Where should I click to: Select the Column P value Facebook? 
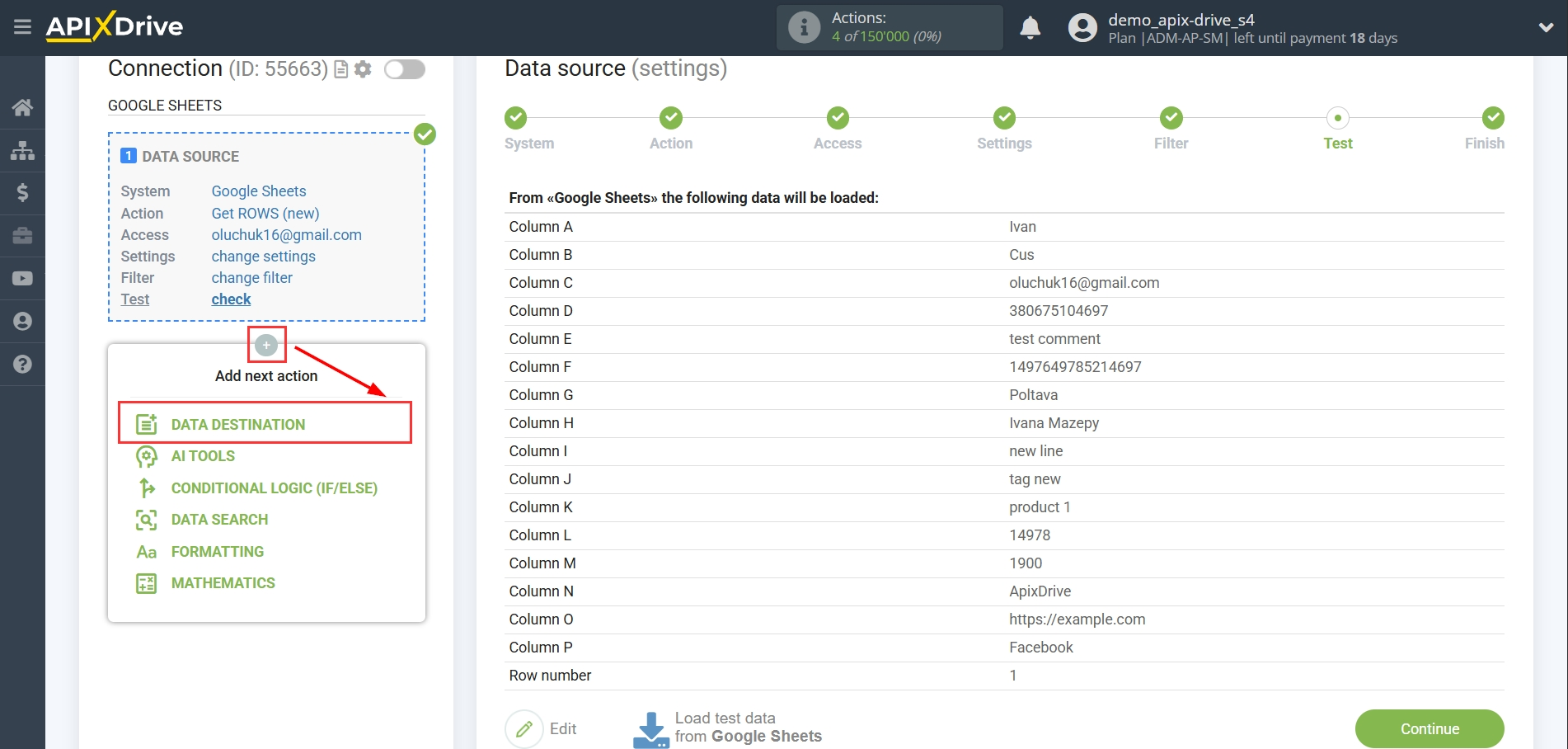click(1040, 648)
